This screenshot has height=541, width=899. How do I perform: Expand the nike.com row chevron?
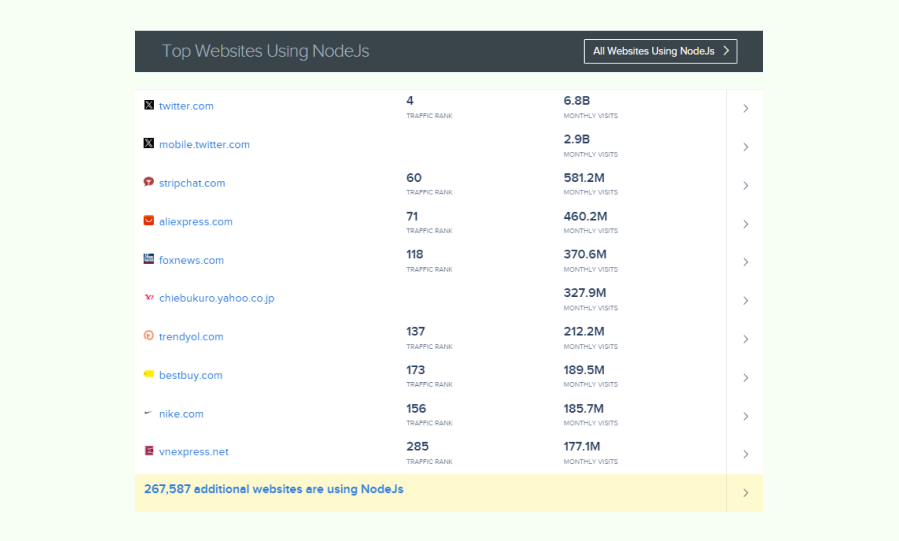[745, 416]
